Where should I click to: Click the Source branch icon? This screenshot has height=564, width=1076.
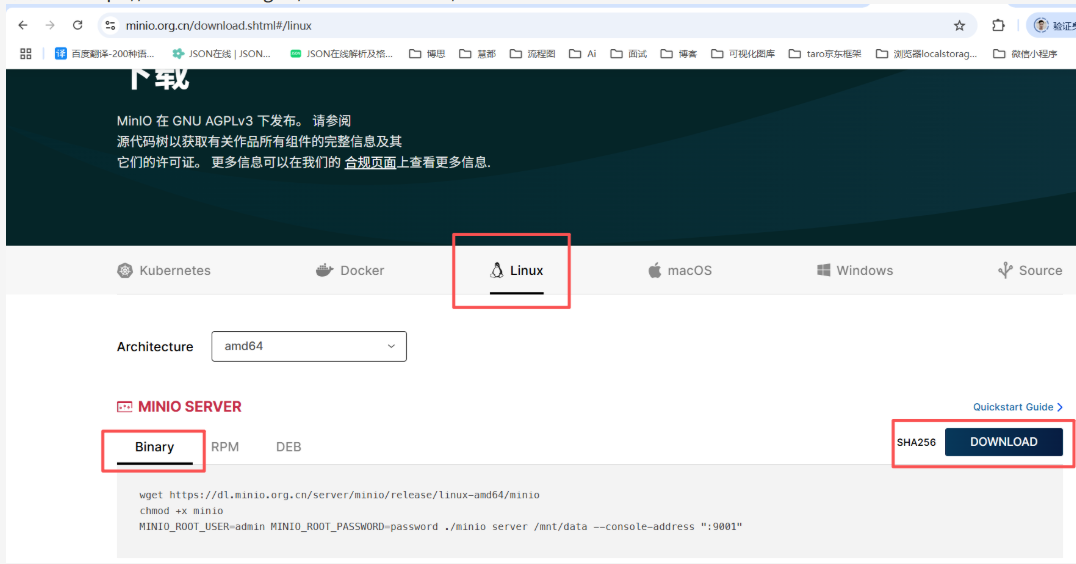pyautogui.click(x=1005, y=270)
